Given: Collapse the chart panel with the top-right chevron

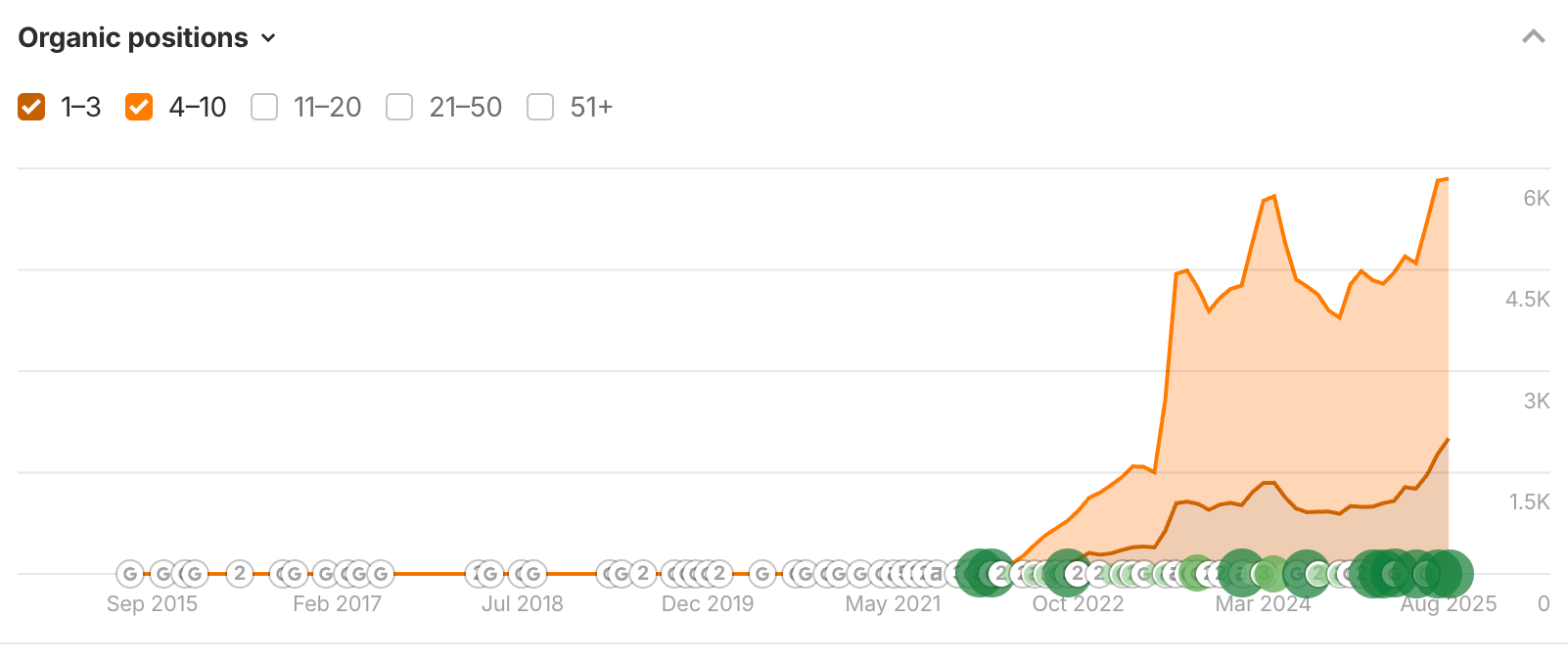Looking at the screenshot, I should click(x=1533, y=37).
